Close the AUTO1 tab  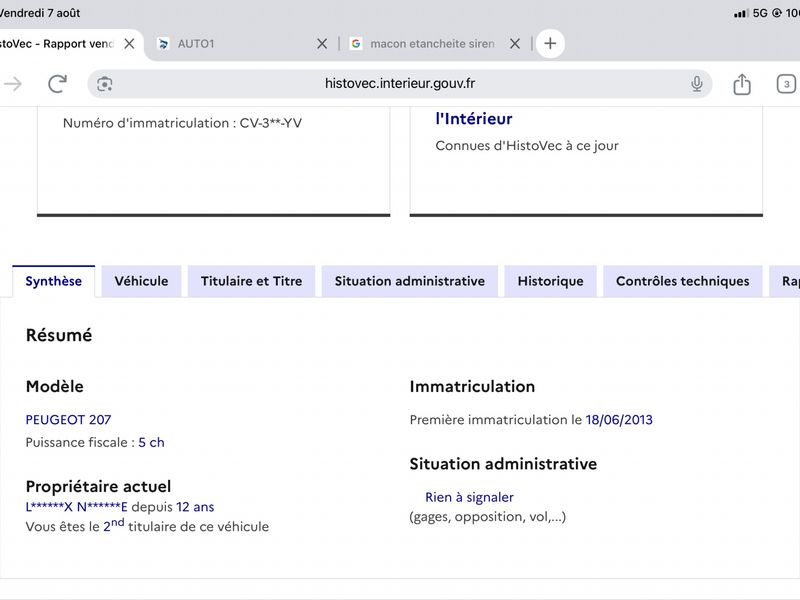pos(322,44)
